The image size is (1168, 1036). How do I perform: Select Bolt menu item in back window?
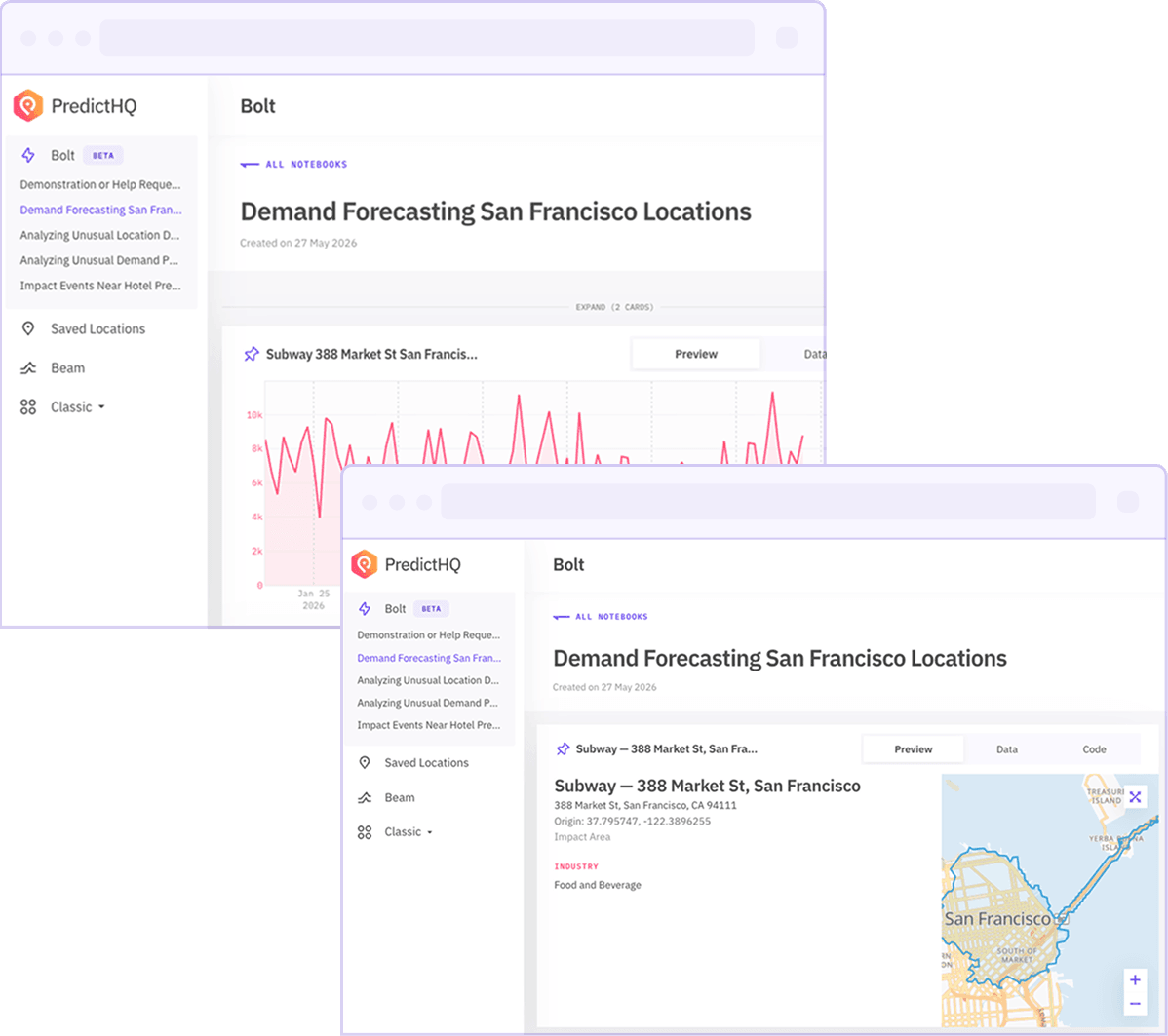(62, 155)
